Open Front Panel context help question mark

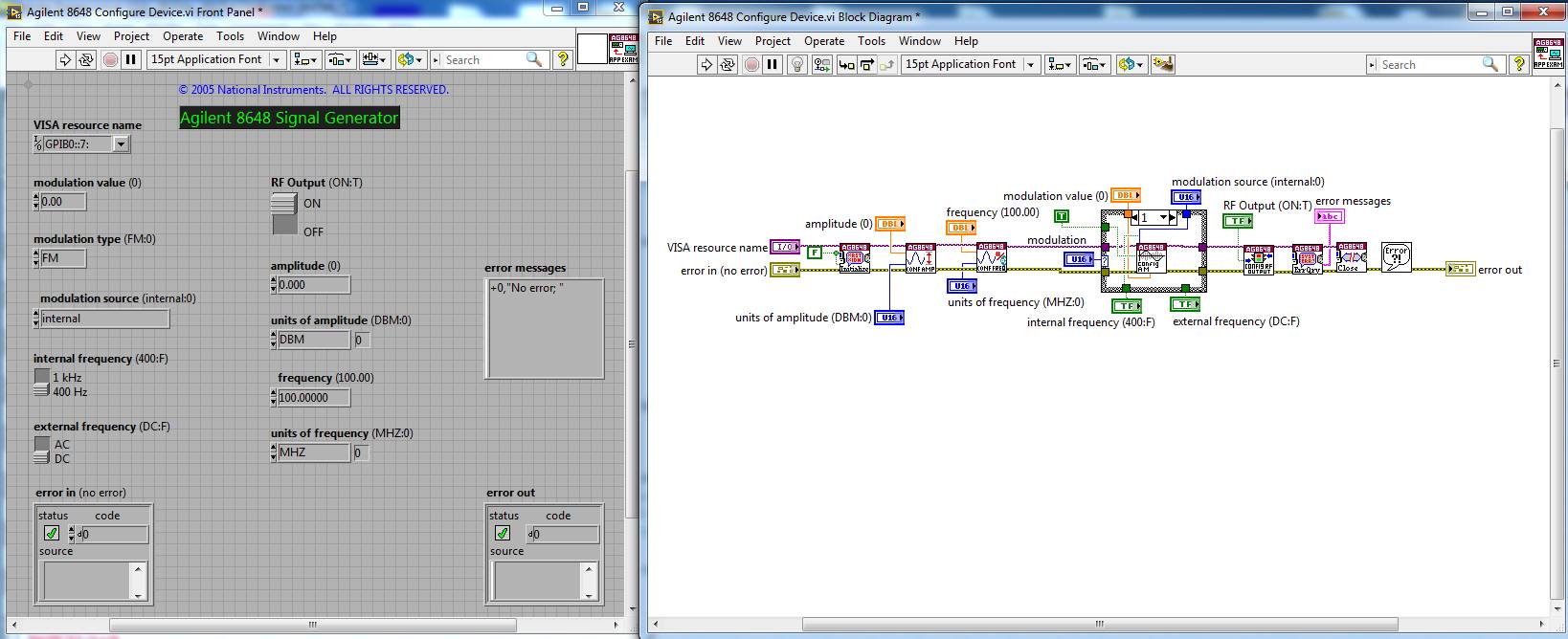(x=563, y=59)
